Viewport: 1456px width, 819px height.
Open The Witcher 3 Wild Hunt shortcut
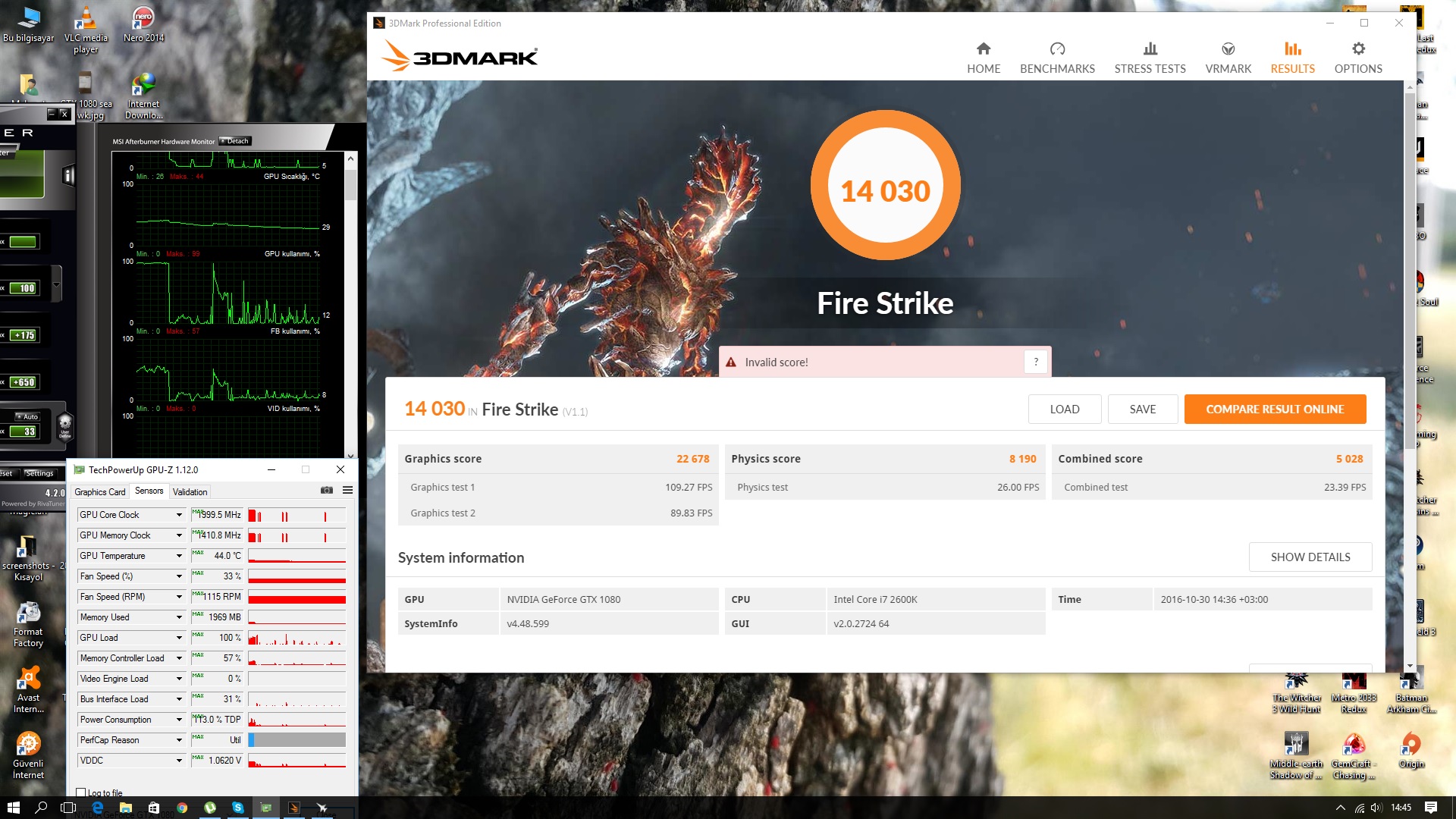pos(1296,692)
